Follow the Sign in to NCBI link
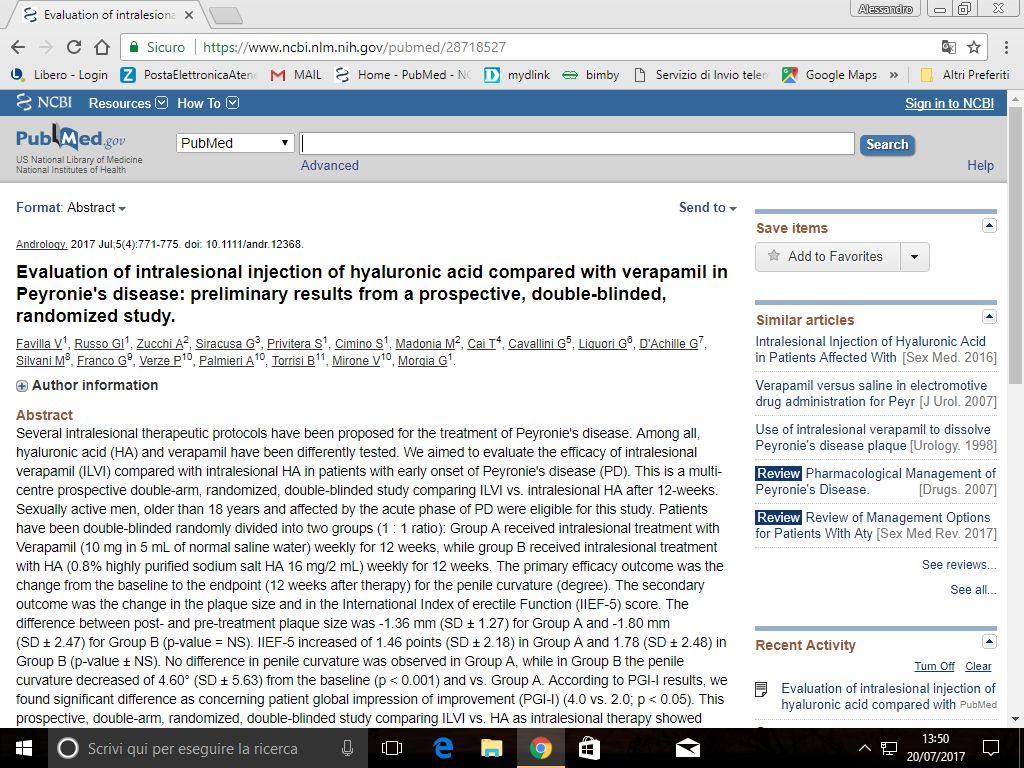Image resolution: width=1024 pixels, height=768 pixels. (x=949, y=103)
